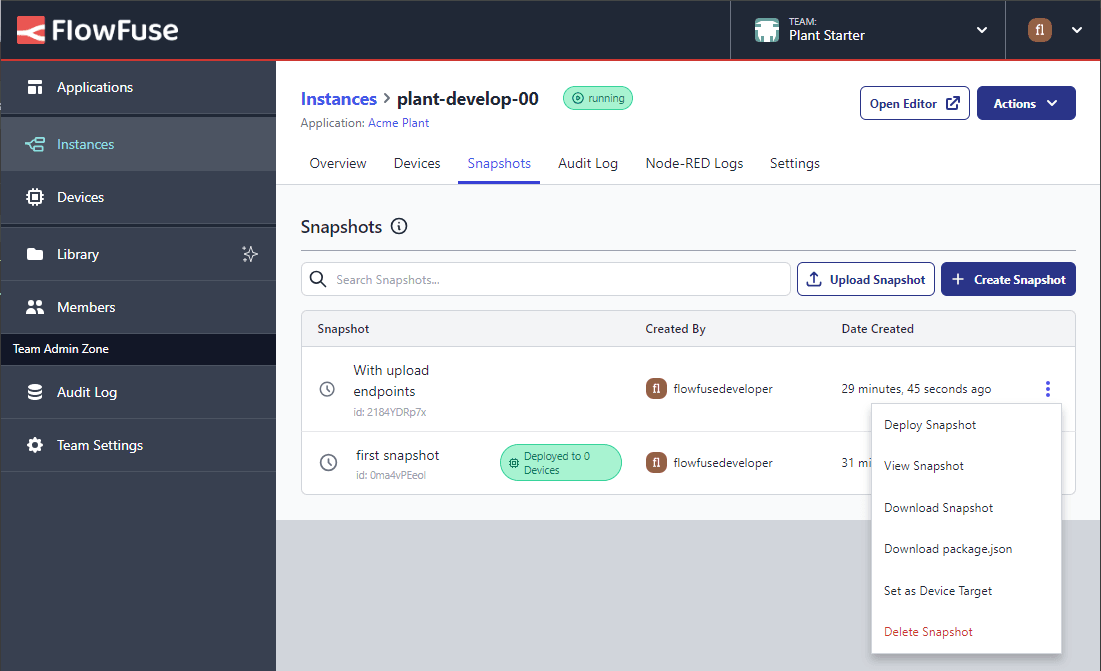The height and width of the screenshot is (671, 1101).
Task: Open the three-dot menu on the upload snapshot
Action: click(1047, 389)
